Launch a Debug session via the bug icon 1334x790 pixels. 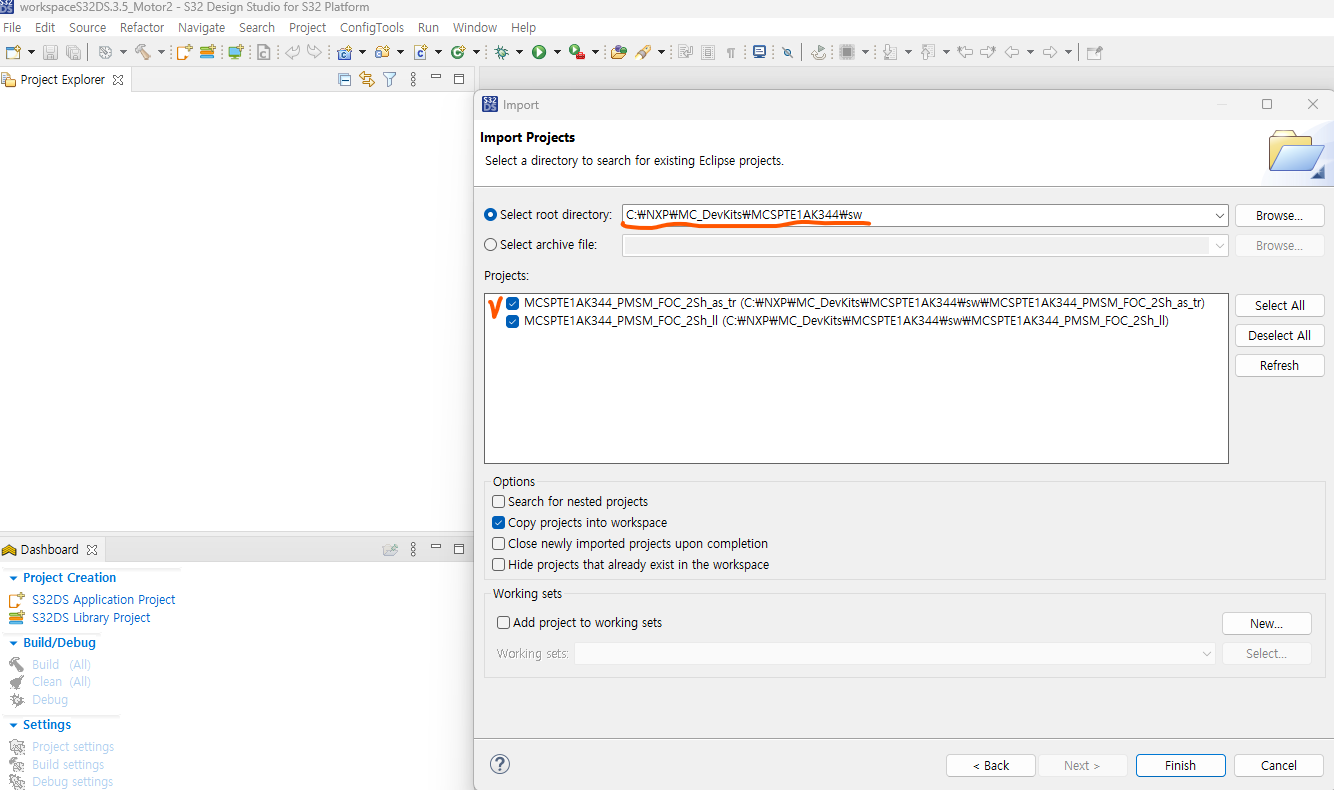[x=503, y=52]
